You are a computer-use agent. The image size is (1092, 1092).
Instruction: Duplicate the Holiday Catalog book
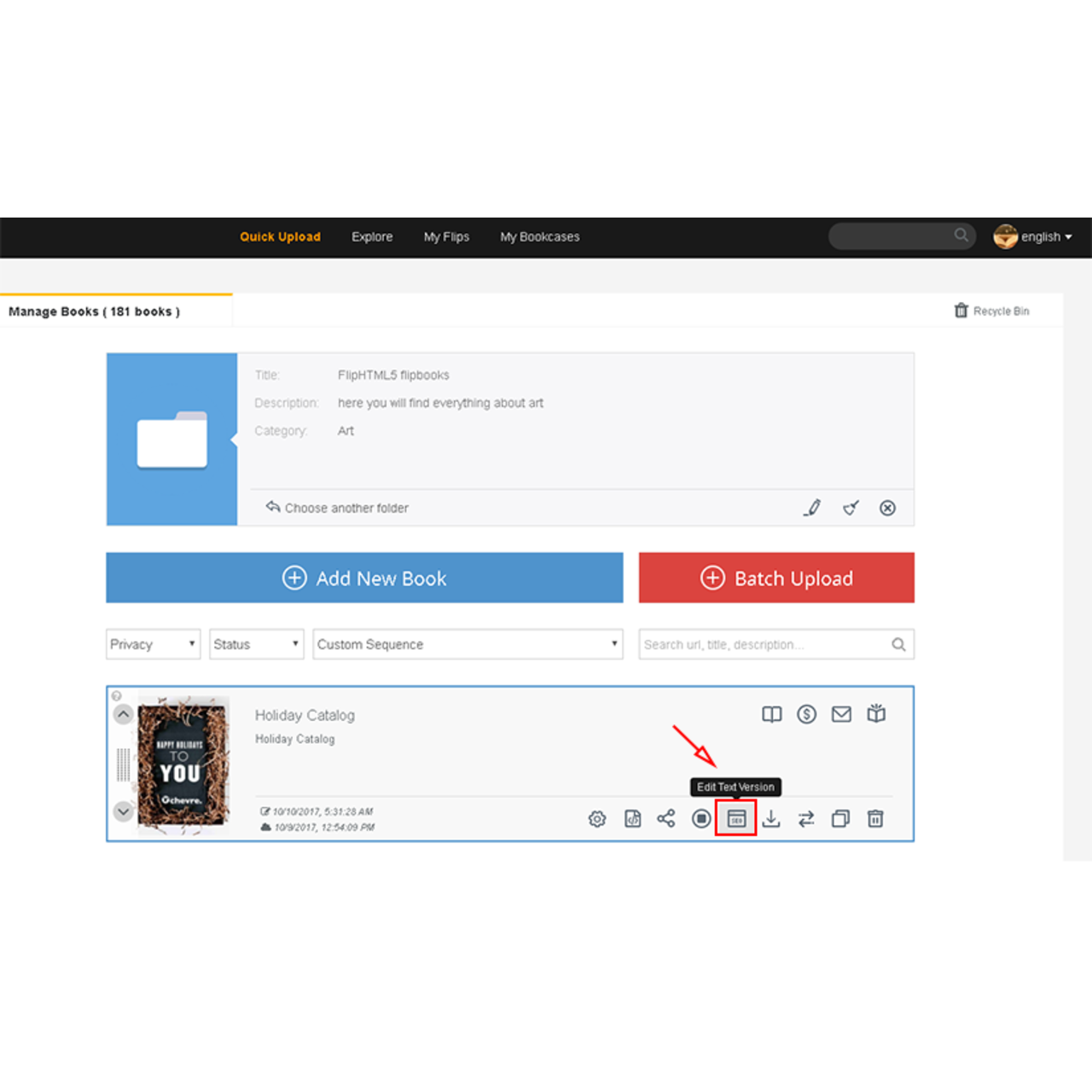coord(840,819)
